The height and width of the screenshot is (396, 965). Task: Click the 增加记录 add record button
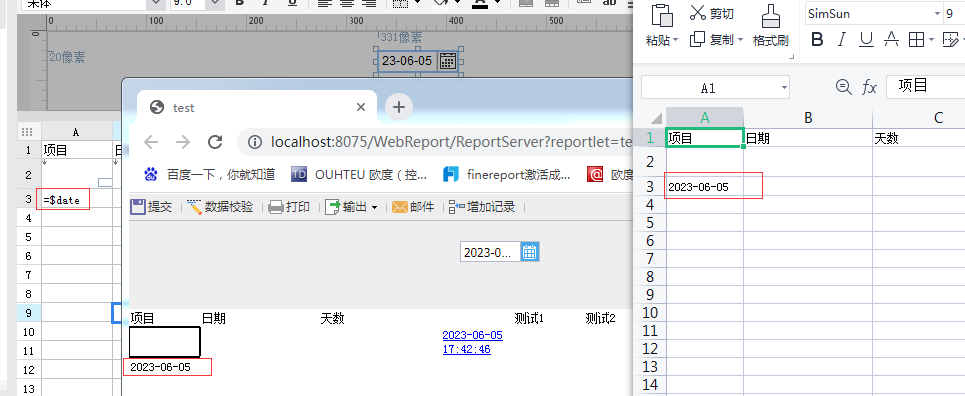click(482, 207)
